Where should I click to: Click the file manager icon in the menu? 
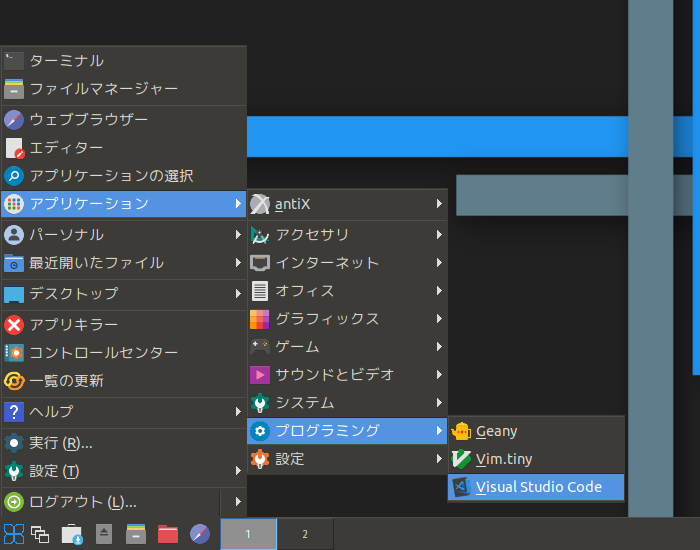click(x=14, y=89)
